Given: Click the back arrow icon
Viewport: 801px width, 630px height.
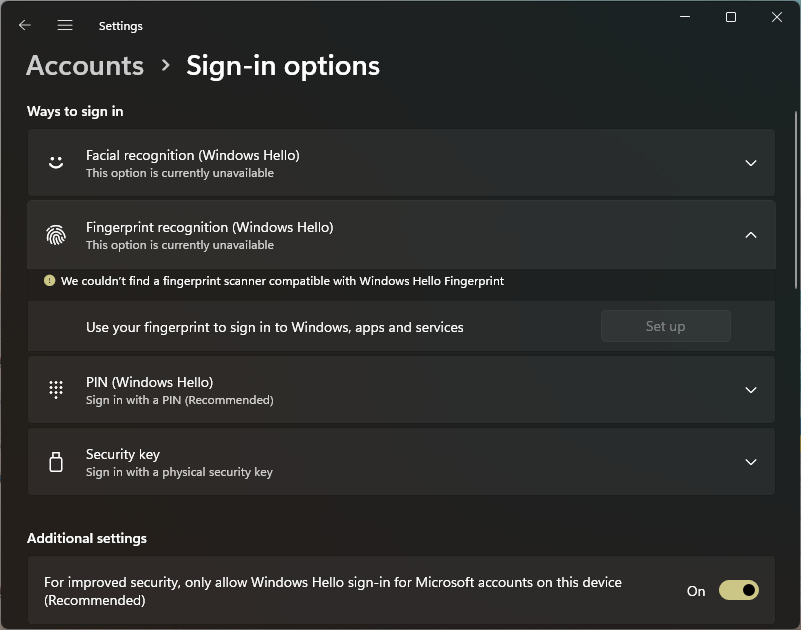Looking at the screenshot, I should click(25, 25).
